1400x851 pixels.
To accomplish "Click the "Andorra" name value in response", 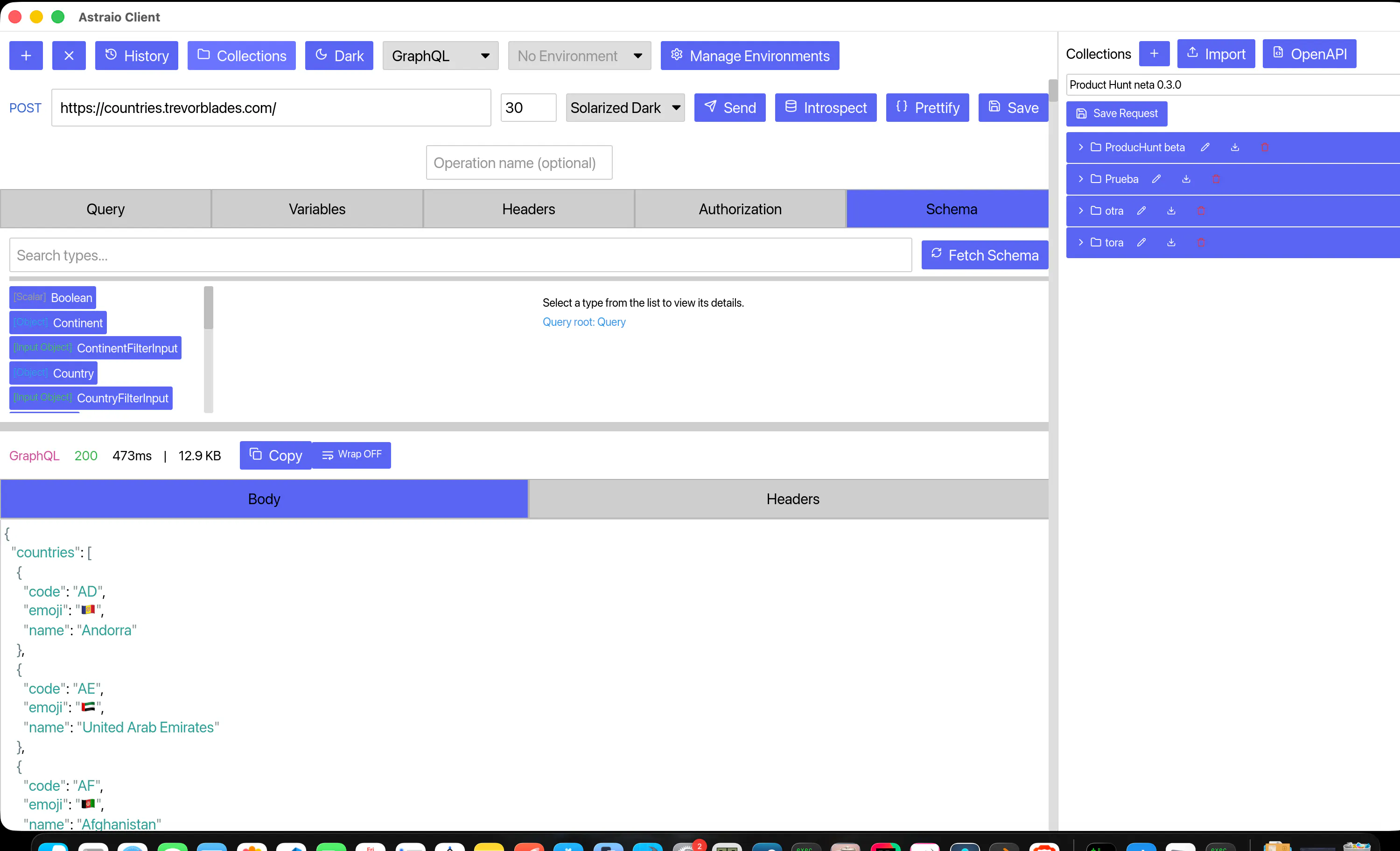I will tap(107, 630).
